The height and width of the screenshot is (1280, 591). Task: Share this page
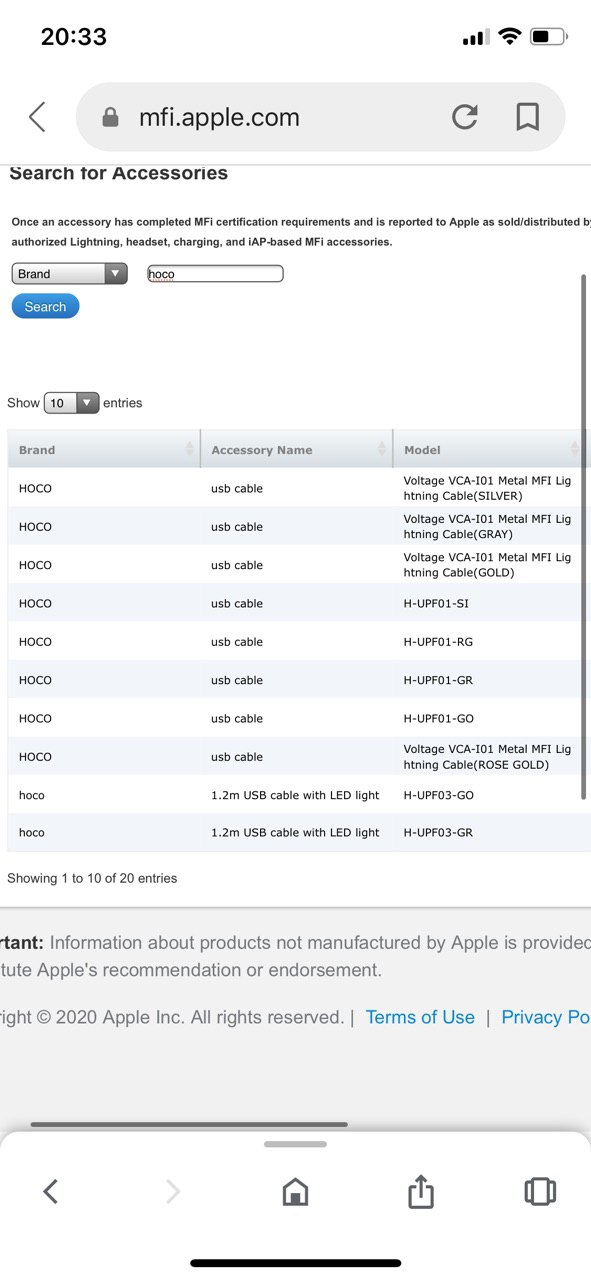click(x=421, y=1190)
